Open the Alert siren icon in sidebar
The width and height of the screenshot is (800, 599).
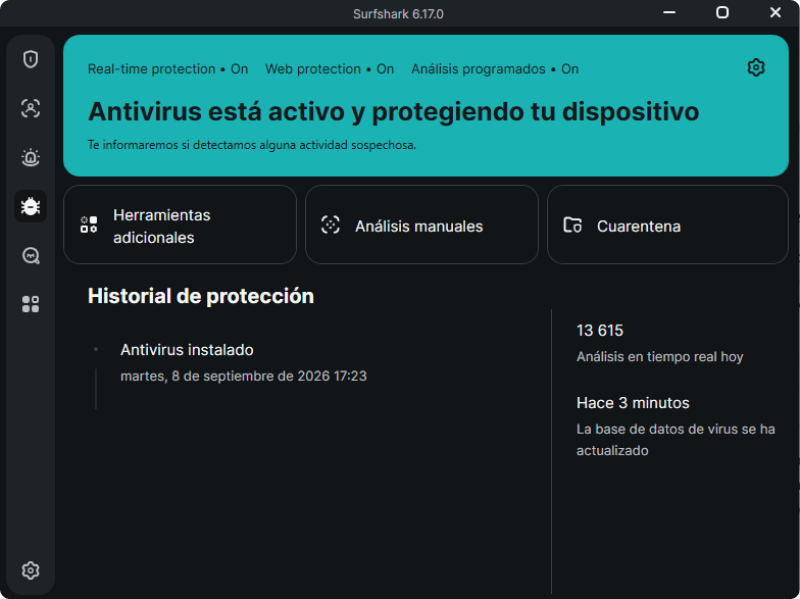click(x=31, y=157)
